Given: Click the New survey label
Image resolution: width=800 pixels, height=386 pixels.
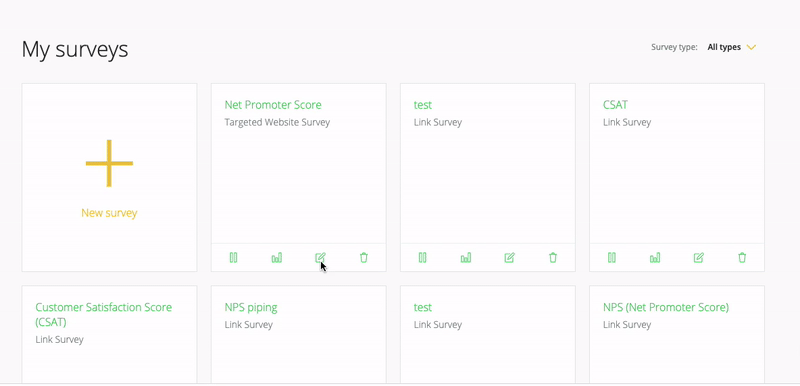Looking at the screenshot, I should point(109,213).
